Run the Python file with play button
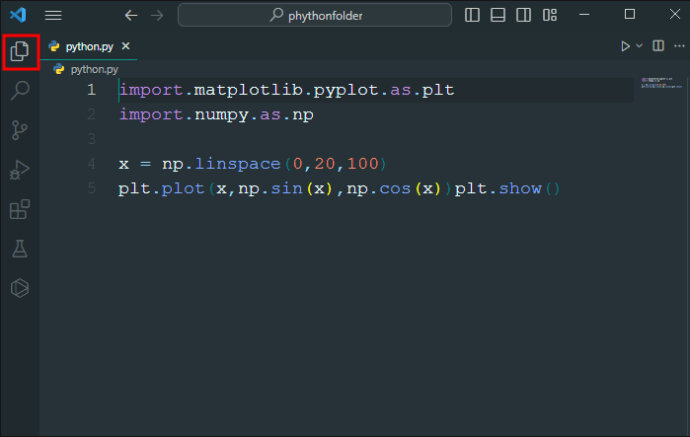 (625, 46)
